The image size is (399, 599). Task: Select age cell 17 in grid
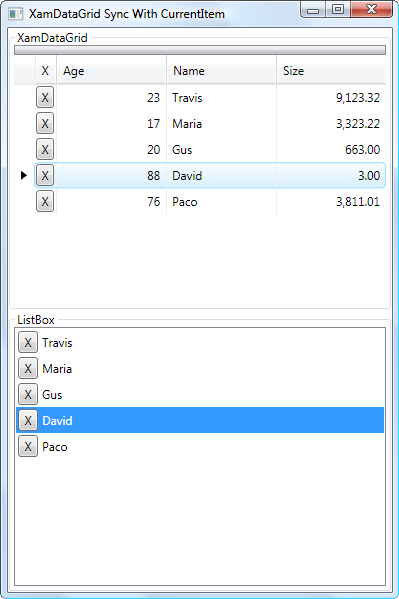pos(111,123)
